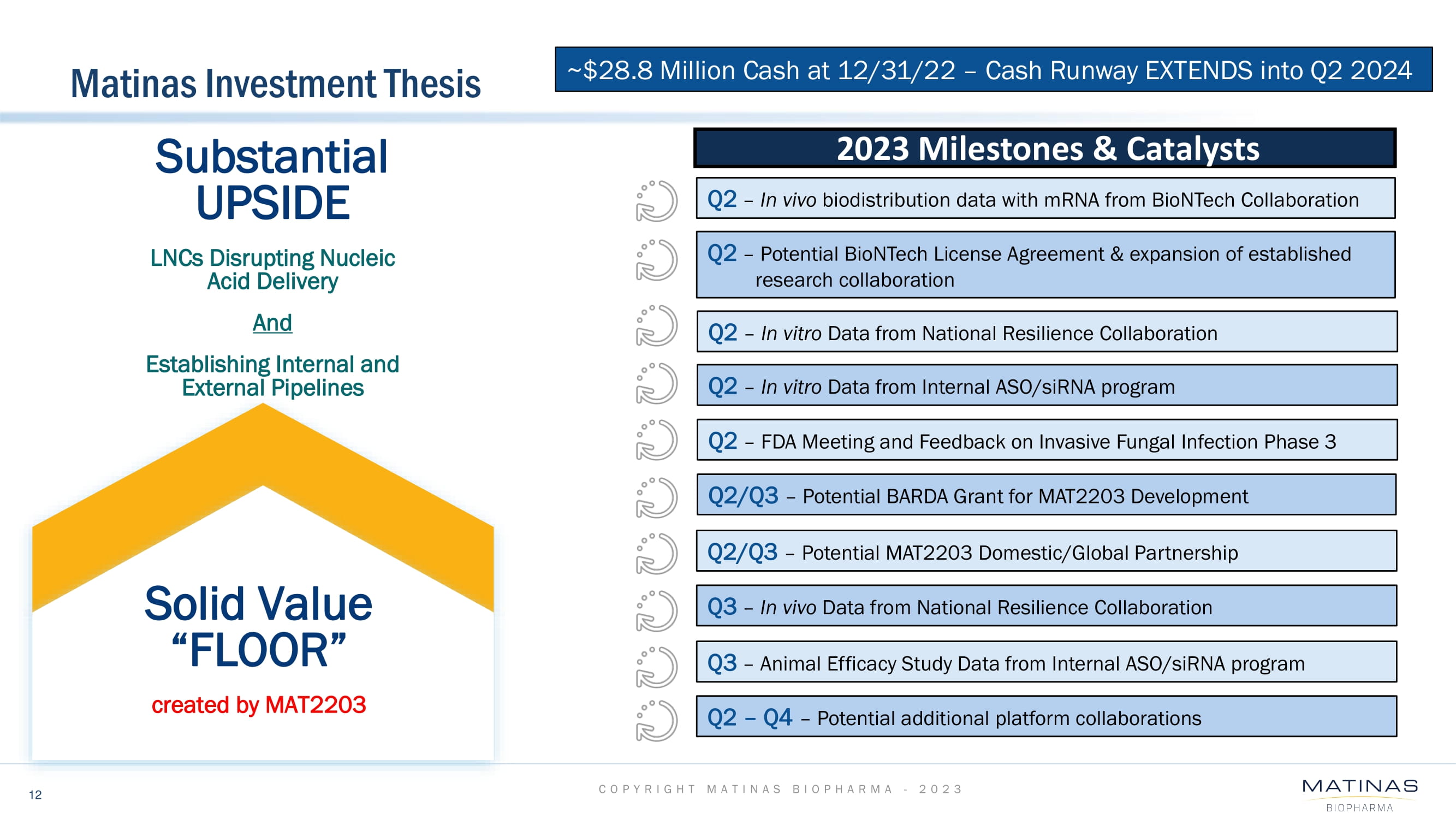Click circular arrow icon next to FDA Meeting milestone

click(x=656, y=440)
